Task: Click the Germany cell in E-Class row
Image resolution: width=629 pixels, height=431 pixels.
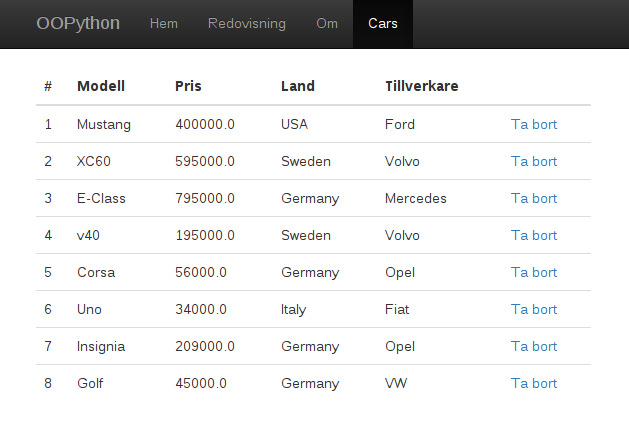Action: click(310, 198)
